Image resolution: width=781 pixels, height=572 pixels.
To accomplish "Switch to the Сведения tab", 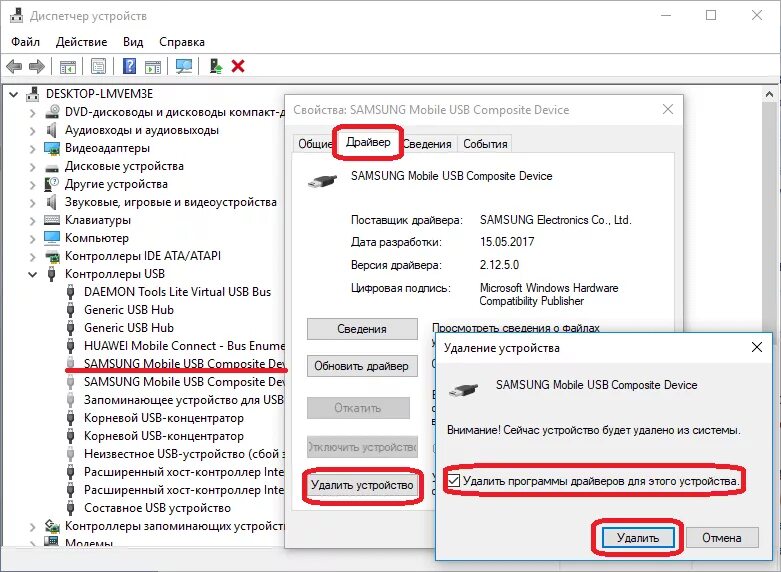I will tap(427, 144).
